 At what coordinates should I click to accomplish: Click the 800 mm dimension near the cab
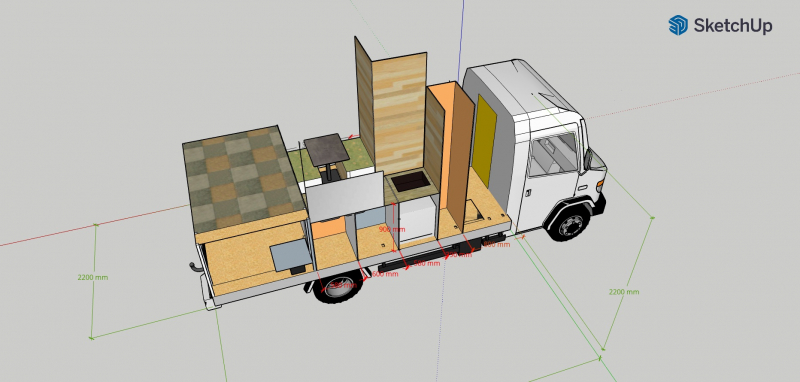[496, 244]
